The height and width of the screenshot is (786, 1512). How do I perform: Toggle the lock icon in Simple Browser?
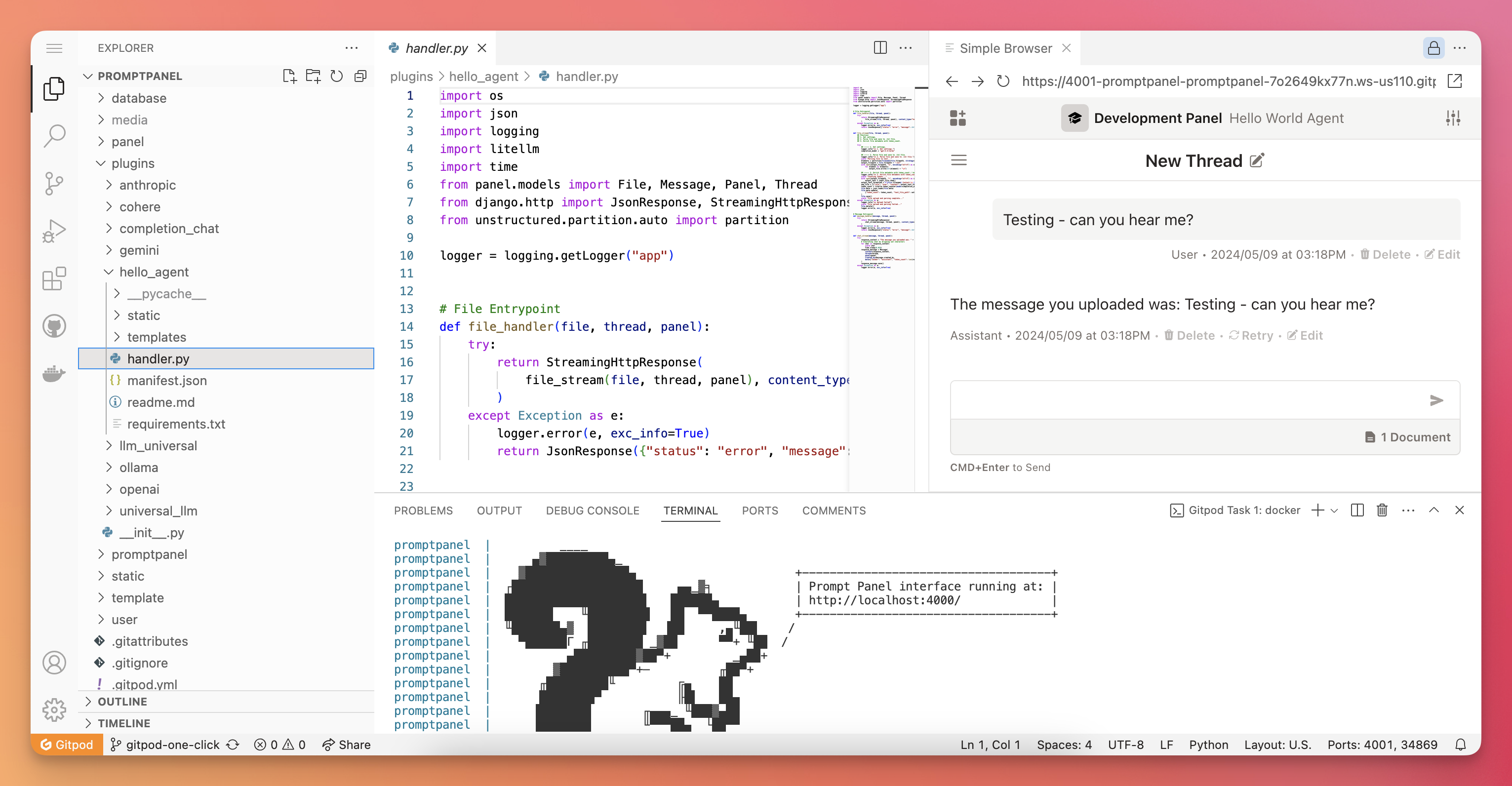click(x=1433, y=48)
